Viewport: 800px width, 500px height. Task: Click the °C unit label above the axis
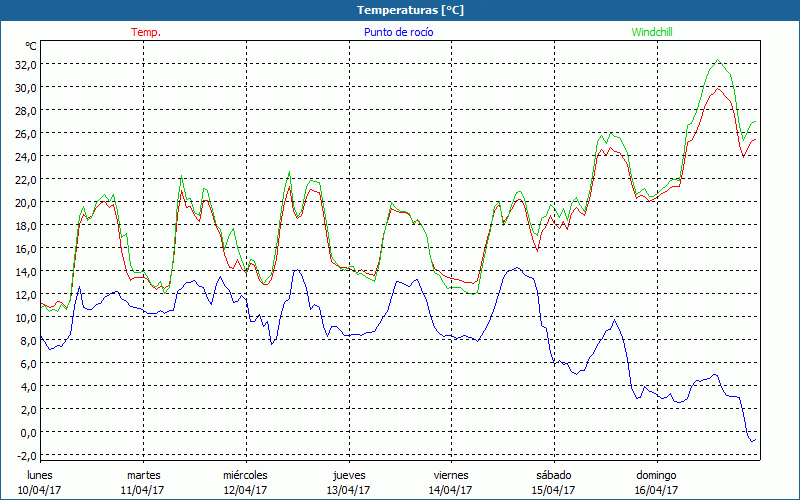coord(31,46)
